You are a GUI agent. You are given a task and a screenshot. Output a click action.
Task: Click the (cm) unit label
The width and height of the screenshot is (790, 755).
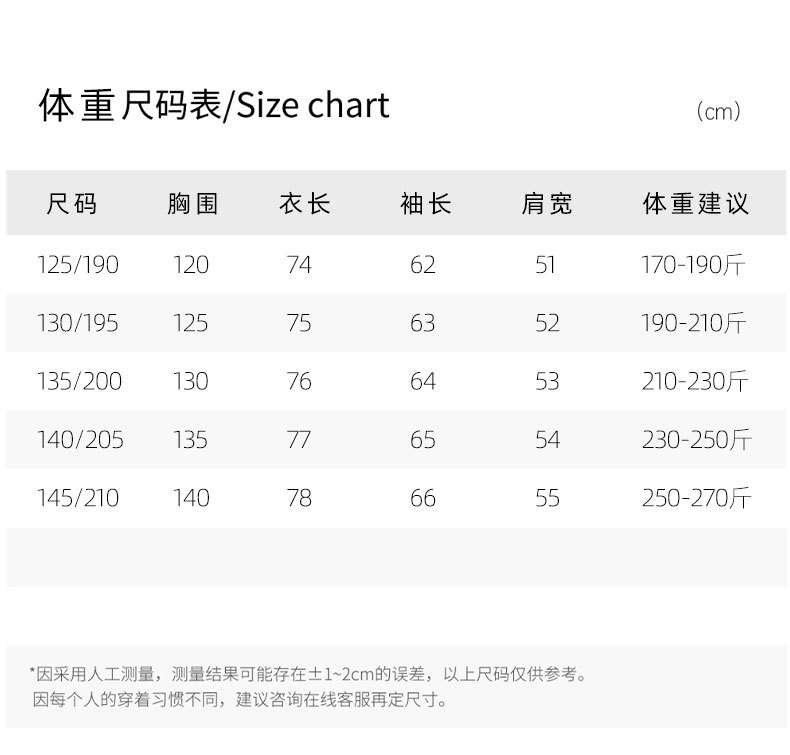[x=718, y=112]
